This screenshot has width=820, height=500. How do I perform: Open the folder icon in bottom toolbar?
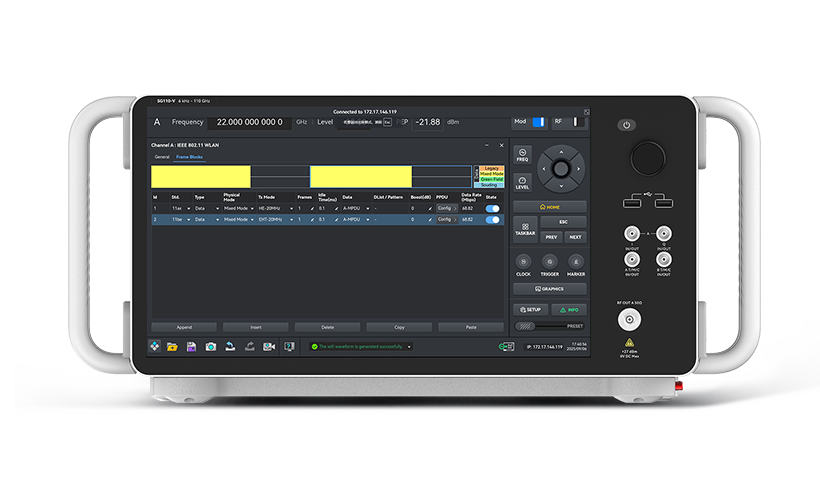(172, 346)
